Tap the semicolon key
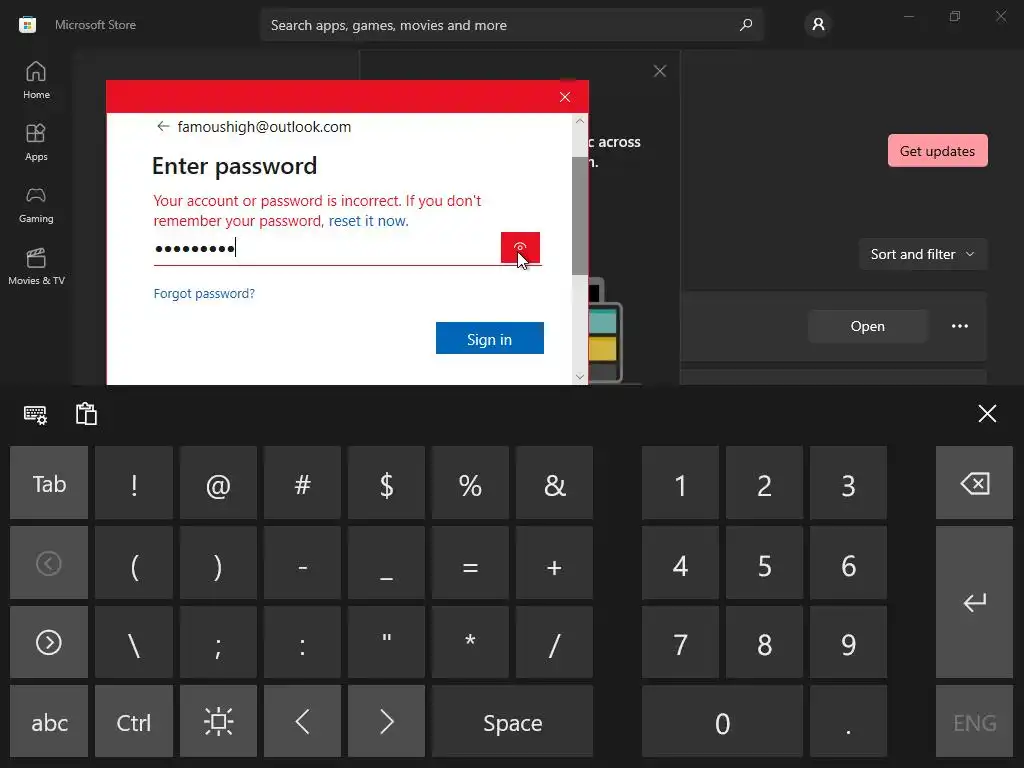 click(x=218, y=643)
